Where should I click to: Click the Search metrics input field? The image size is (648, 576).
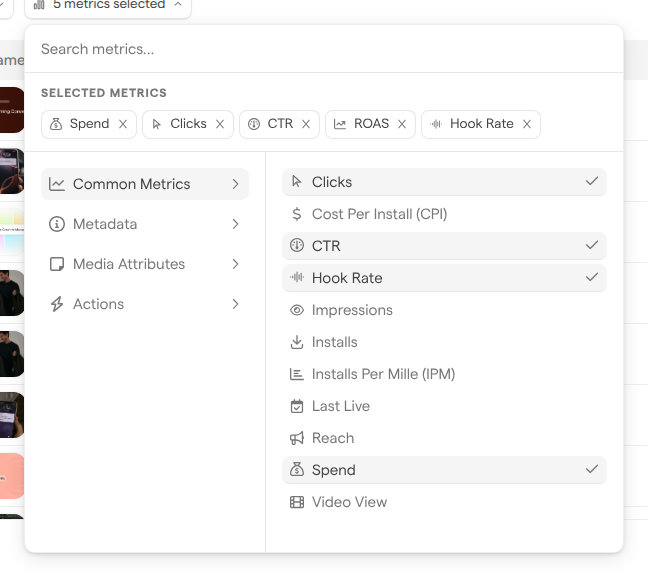pos(324,49)
